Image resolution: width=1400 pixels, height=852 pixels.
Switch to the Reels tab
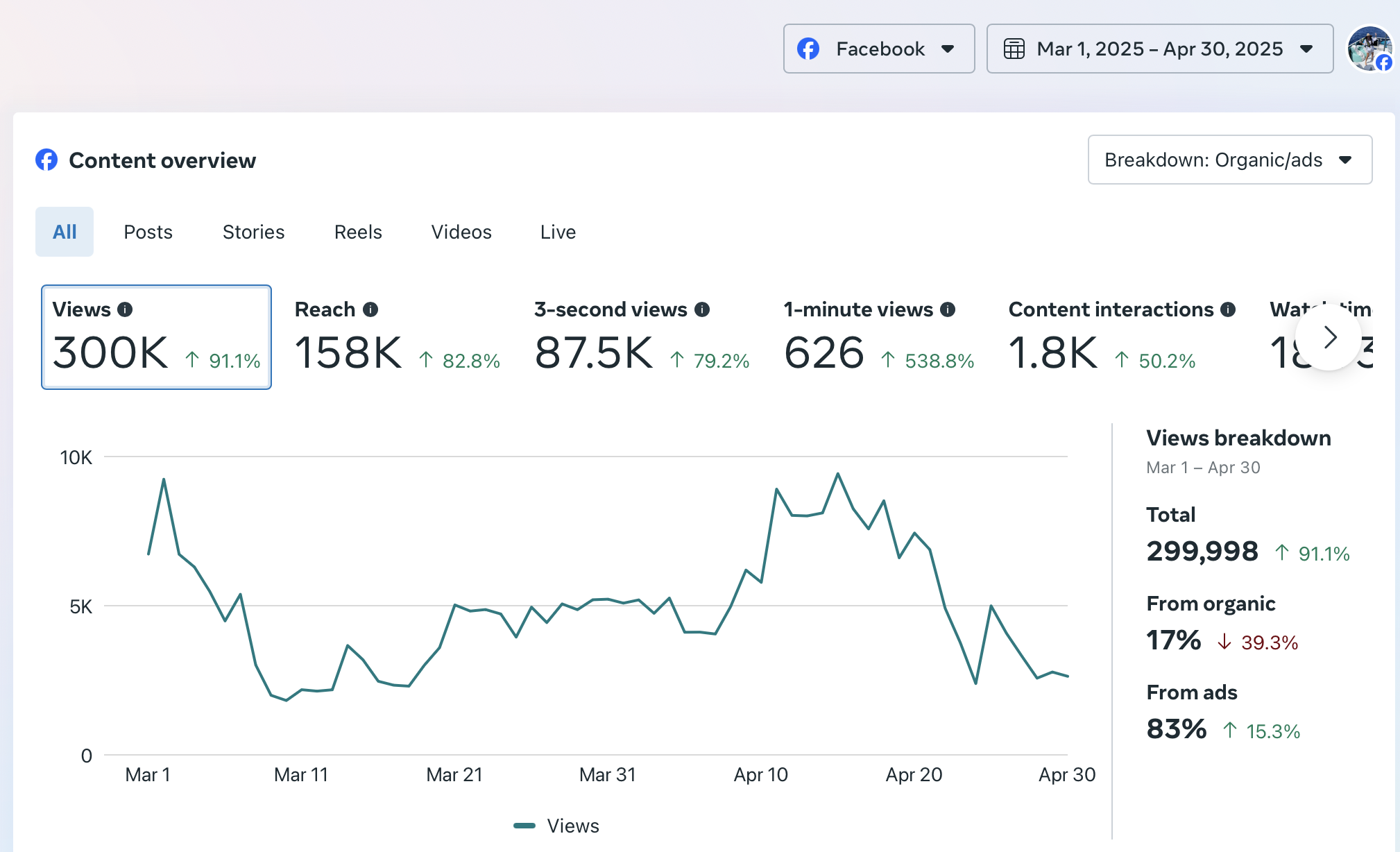358,232
